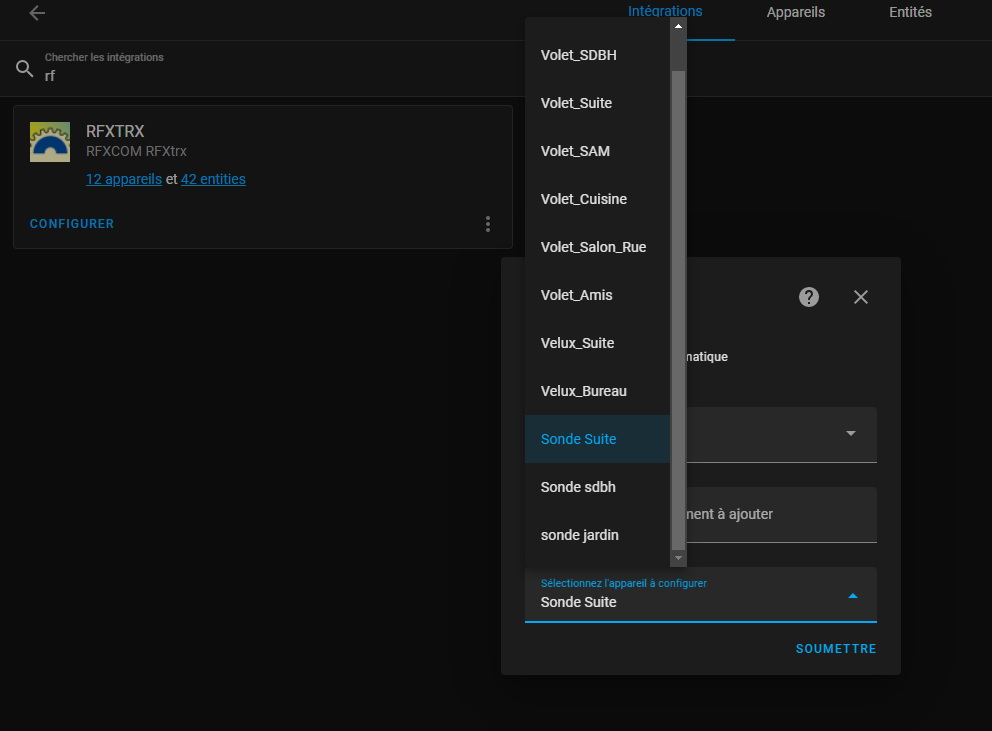Click the search magnifier icon

tap(25, 69)
